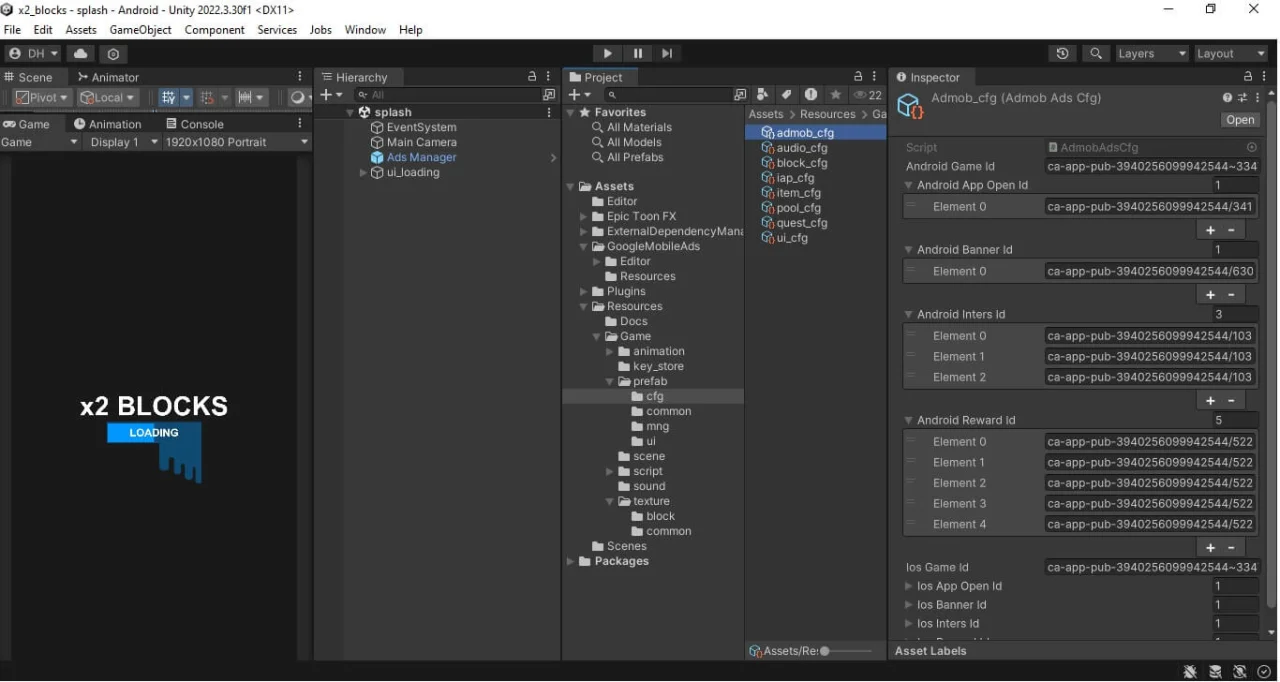Click Project search by import log icon

pyautogui.click(x=811, y=95)
